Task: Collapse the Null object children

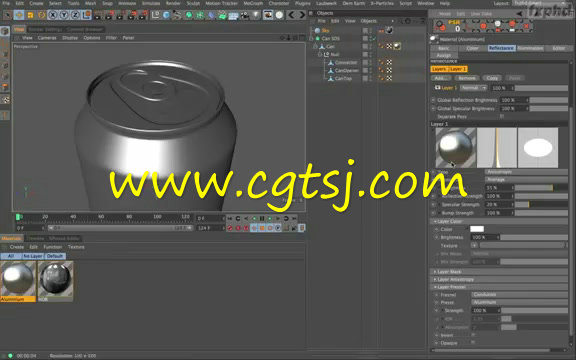Action: pyautogui.click(x=320, y=54)
